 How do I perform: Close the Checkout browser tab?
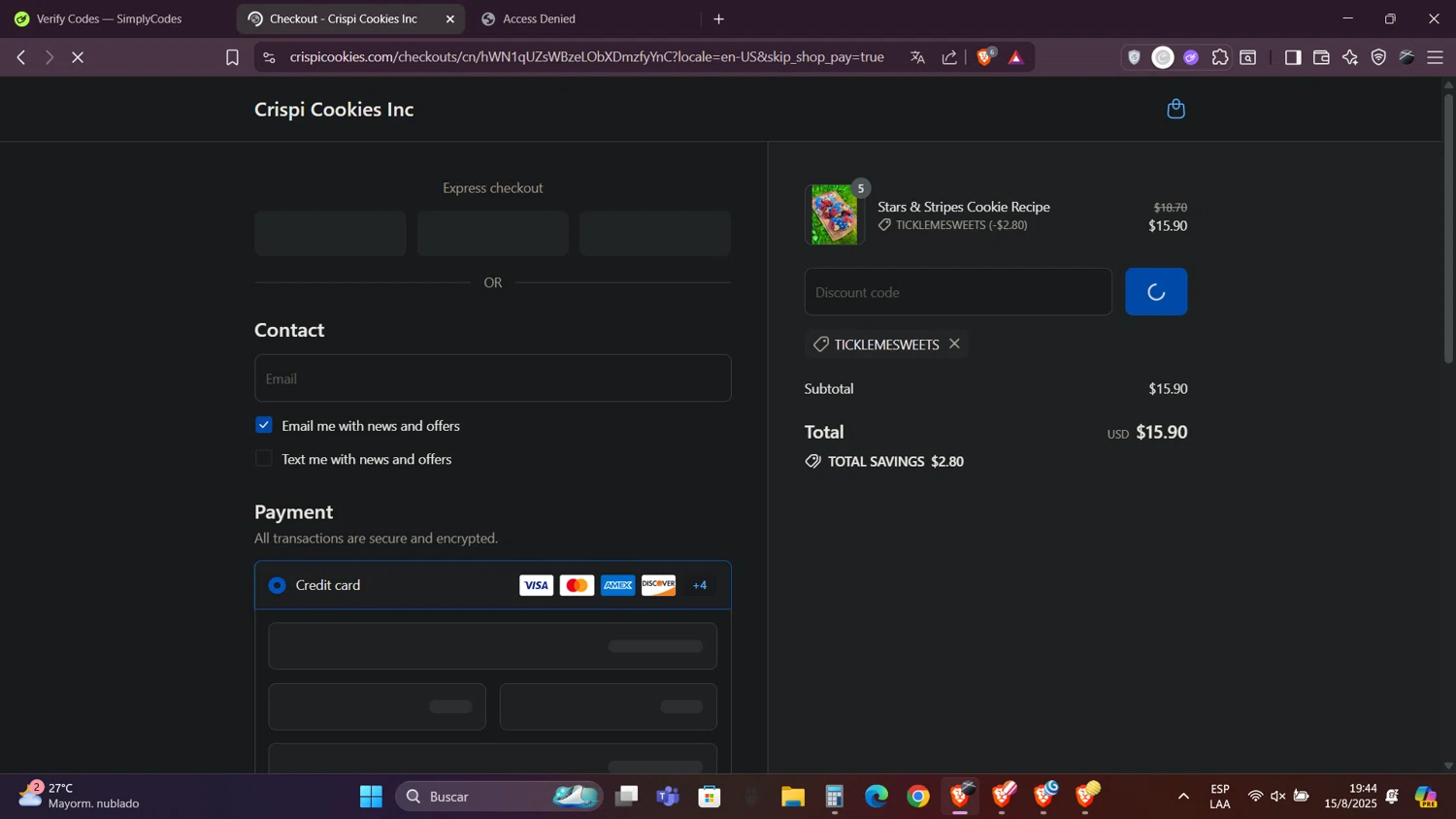tap(449, 18)
